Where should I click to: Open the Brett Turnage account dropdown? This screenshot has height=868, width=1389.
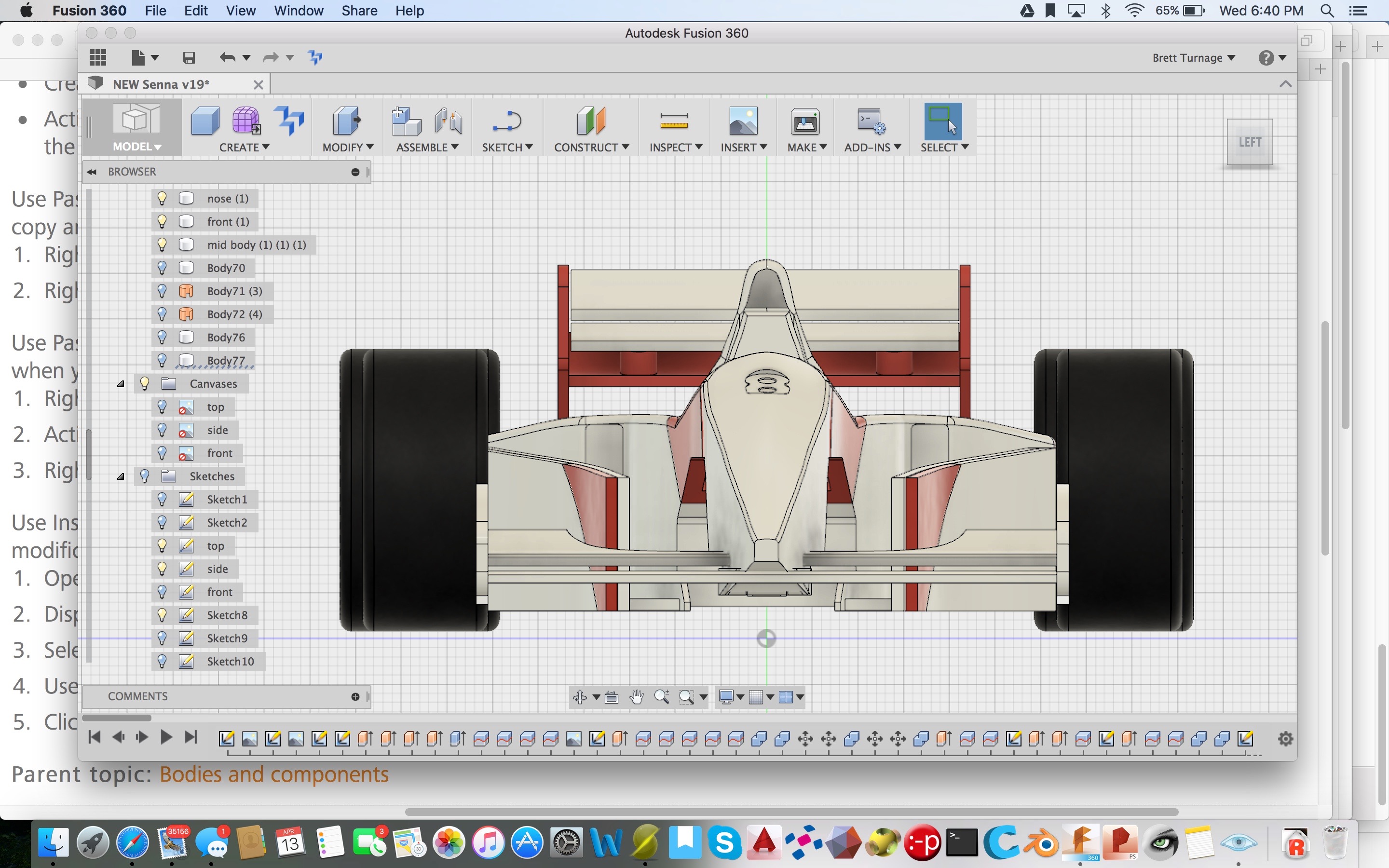tap(1194, 58)
